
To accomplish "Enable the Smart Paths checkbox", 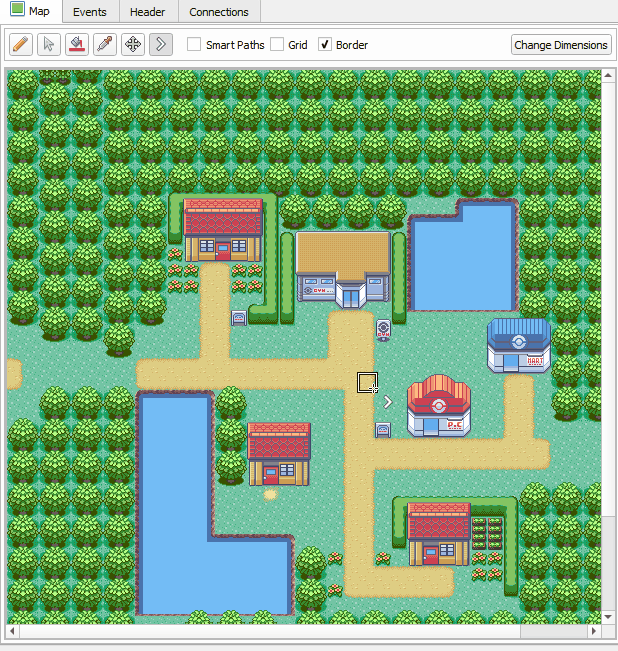I will [194, 44].
